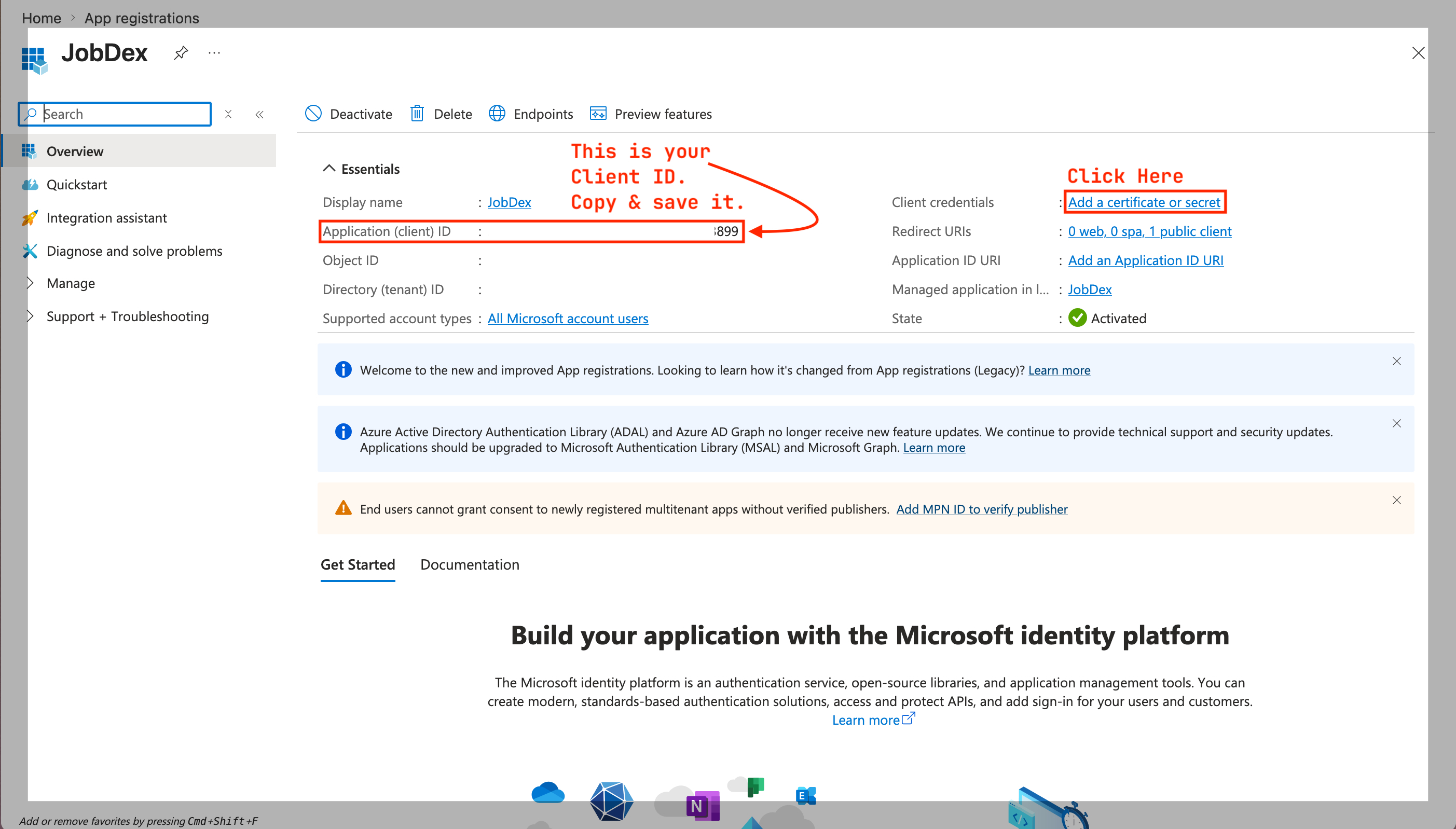Click the Microsoft Graph polyhedron illustration icon

(x=612, y=801)
